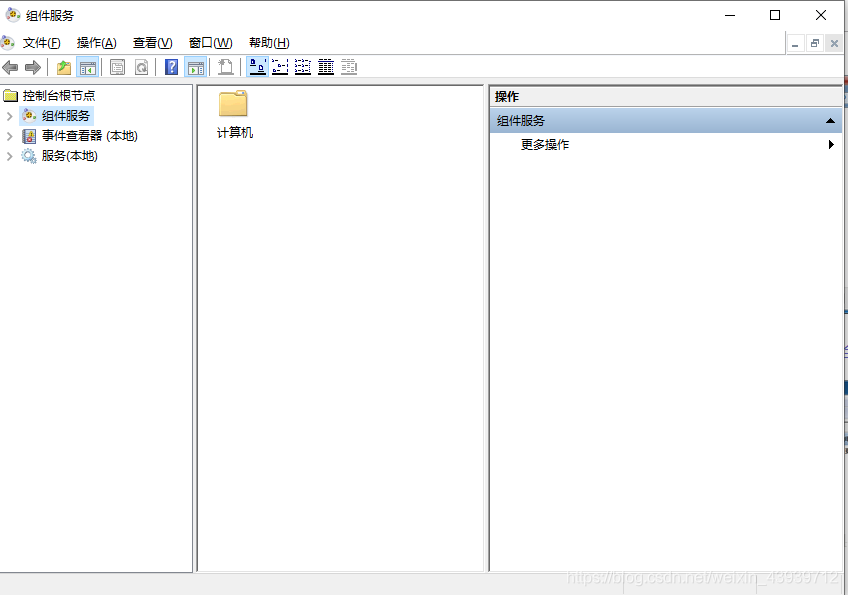Click the grayed status view toolbar icon
Screen dimensions: 848x596
(349, 68)
